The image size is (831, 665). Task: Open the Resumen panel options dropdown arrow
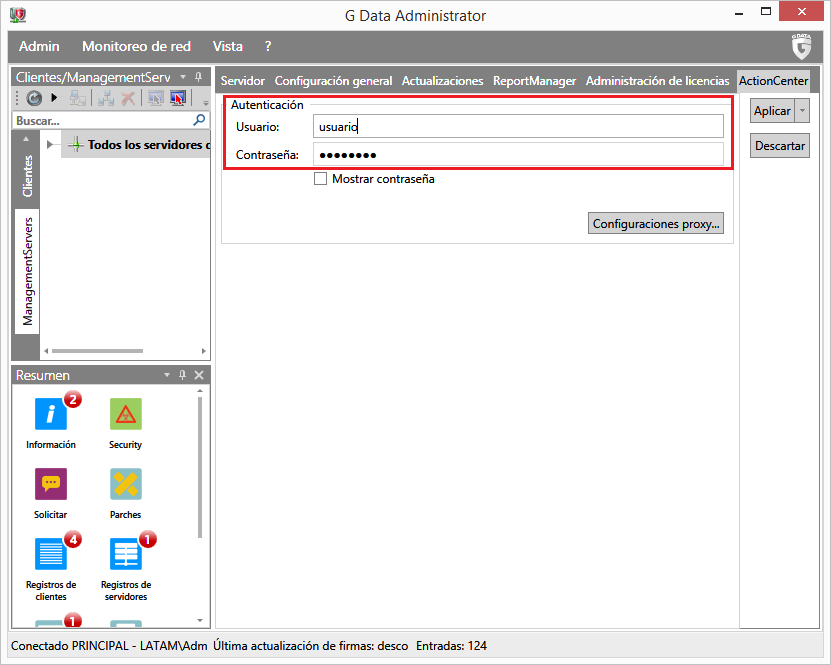(167, 375)
